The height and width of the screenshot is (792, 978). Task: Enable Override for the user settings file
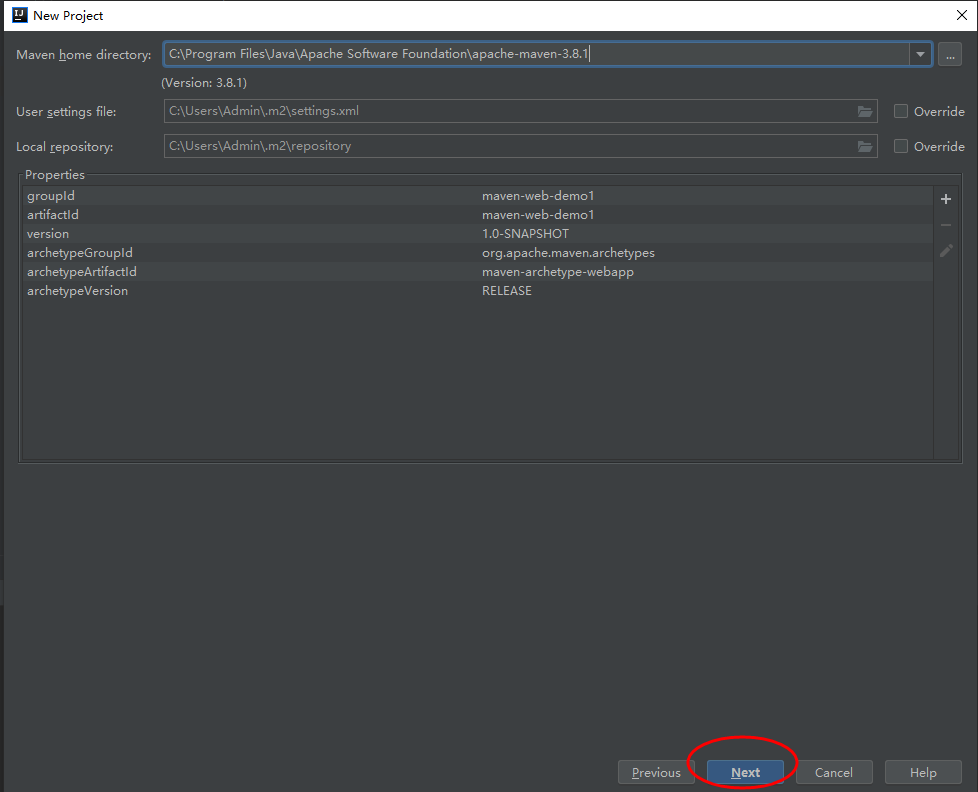pos(900,111)
